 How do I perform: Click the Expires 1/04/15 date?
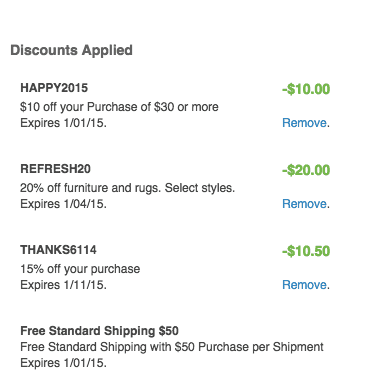(63, 204)
